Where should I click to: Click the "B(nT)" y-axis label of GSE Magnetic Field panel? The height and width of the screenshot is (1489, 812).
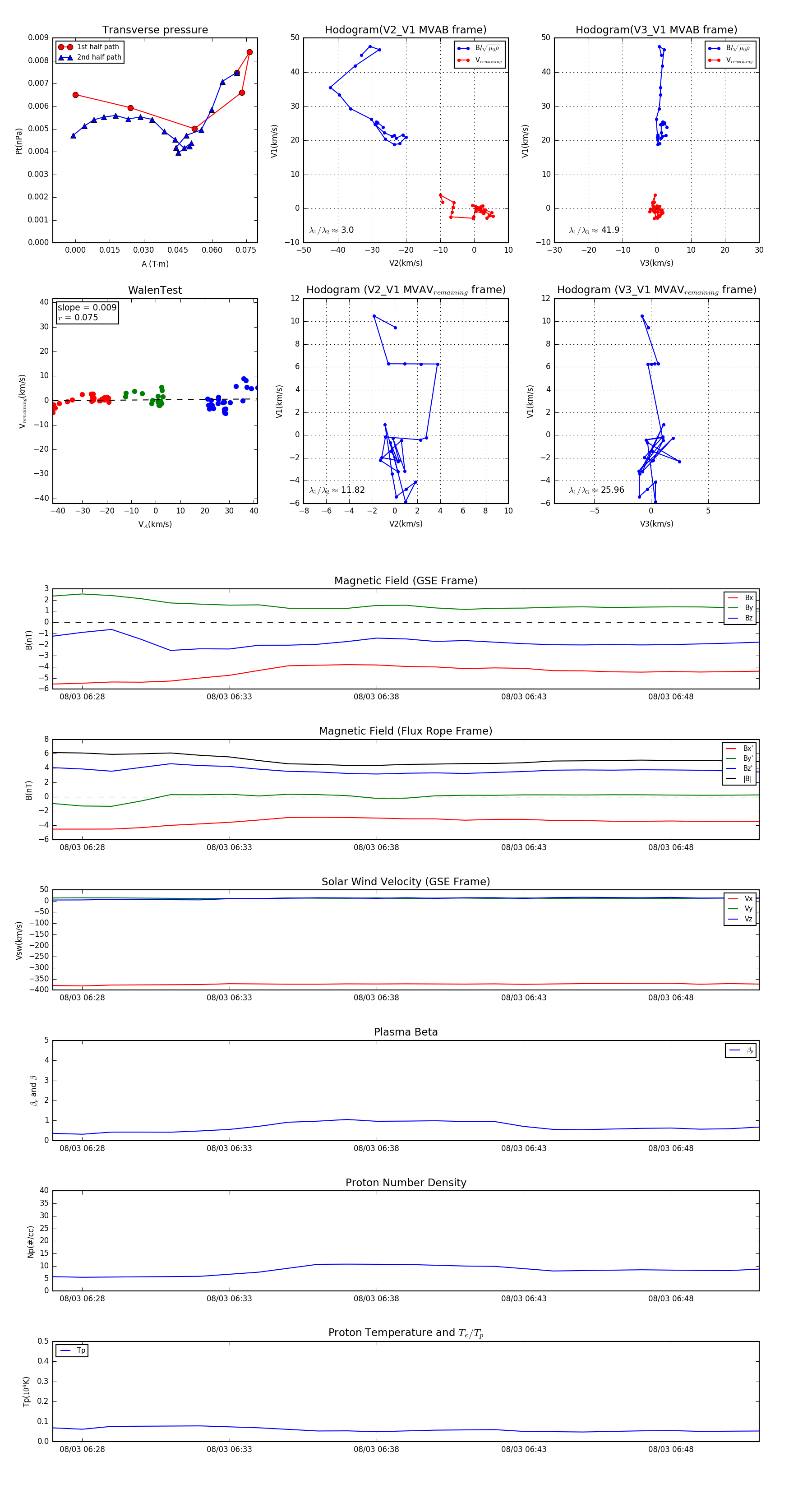point(29,639)
